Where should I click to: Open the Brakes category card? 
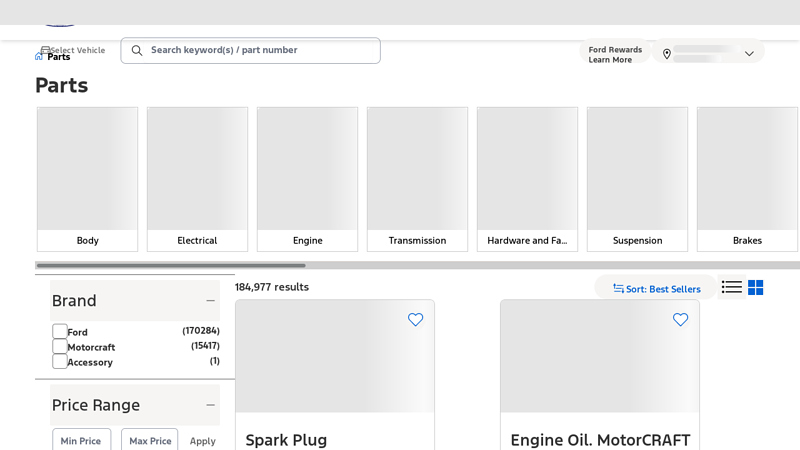(x=747, y=179)
